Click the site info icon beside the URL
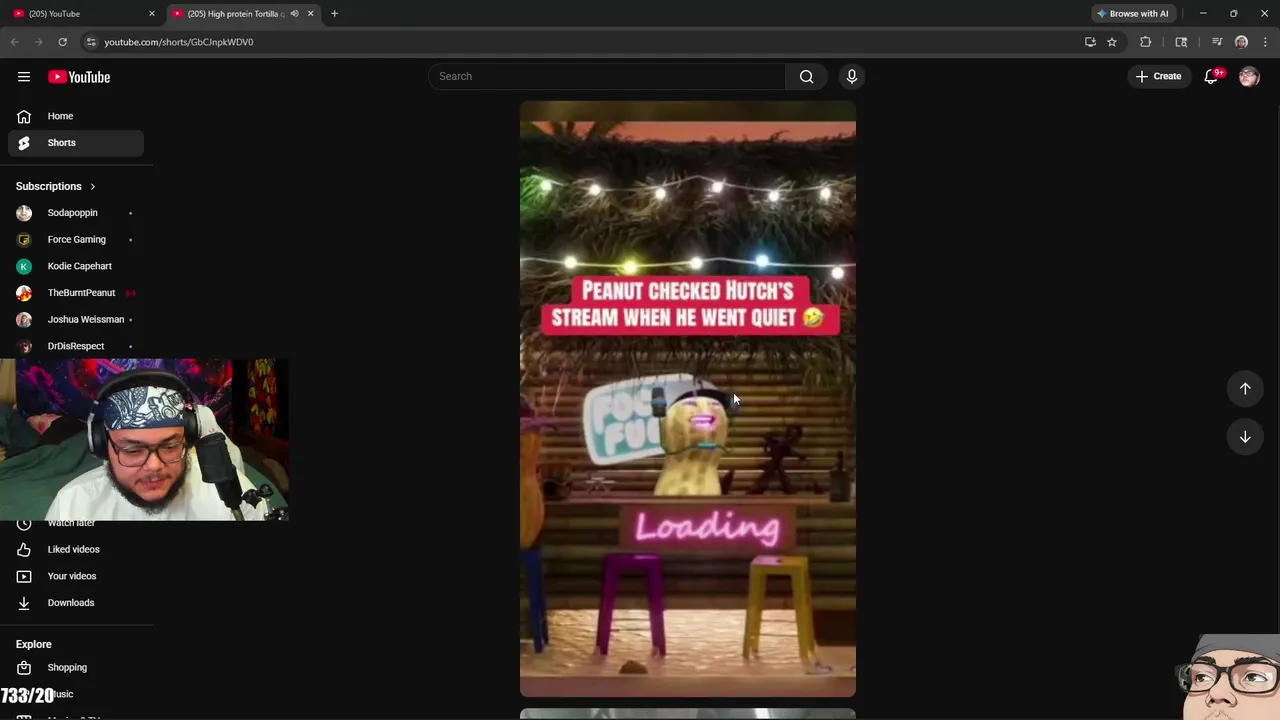The width and height of the screenshot is (1280, 720). pos(91,42)
